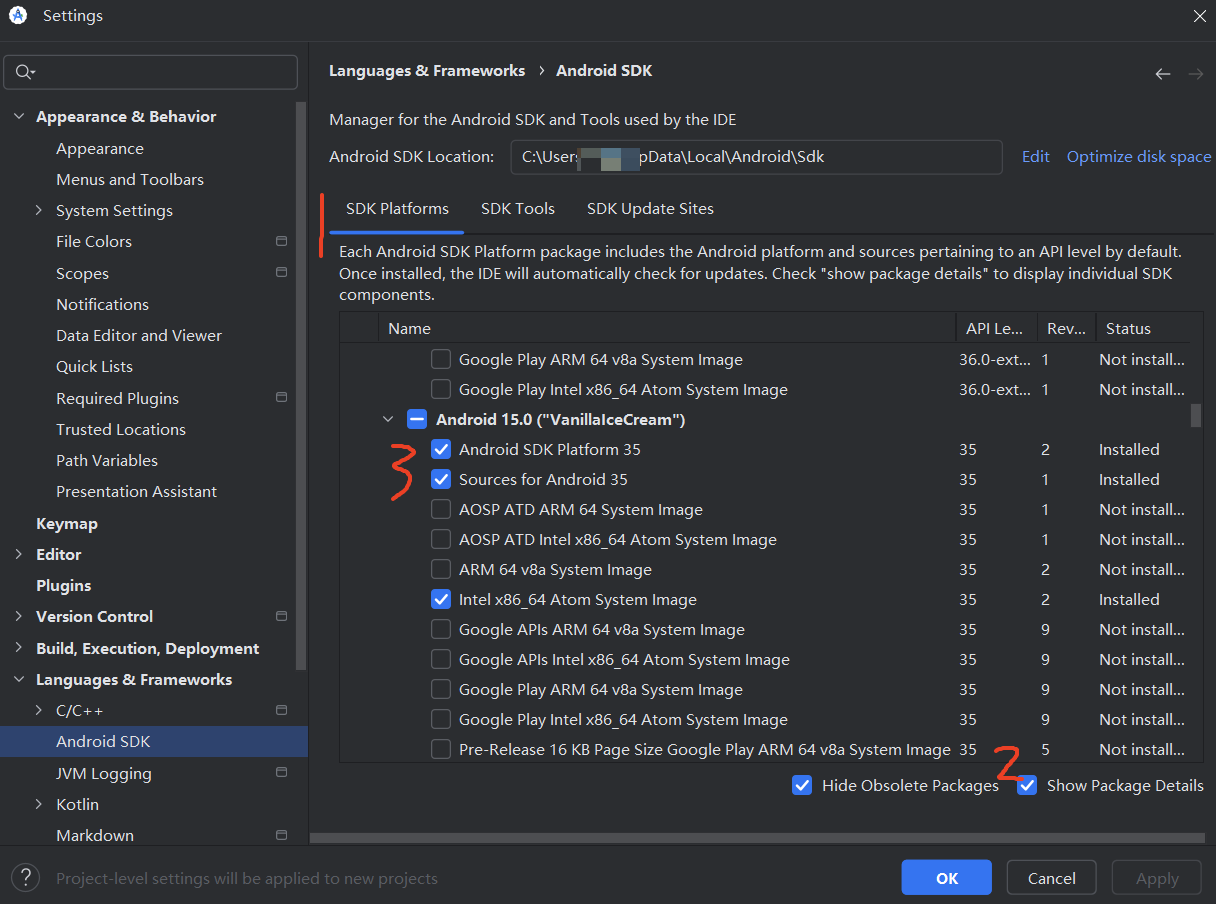The width and height of the screenshot is (1216, 904).
Task: Sort by the Name column header
Action: click(x=666, y=328)
